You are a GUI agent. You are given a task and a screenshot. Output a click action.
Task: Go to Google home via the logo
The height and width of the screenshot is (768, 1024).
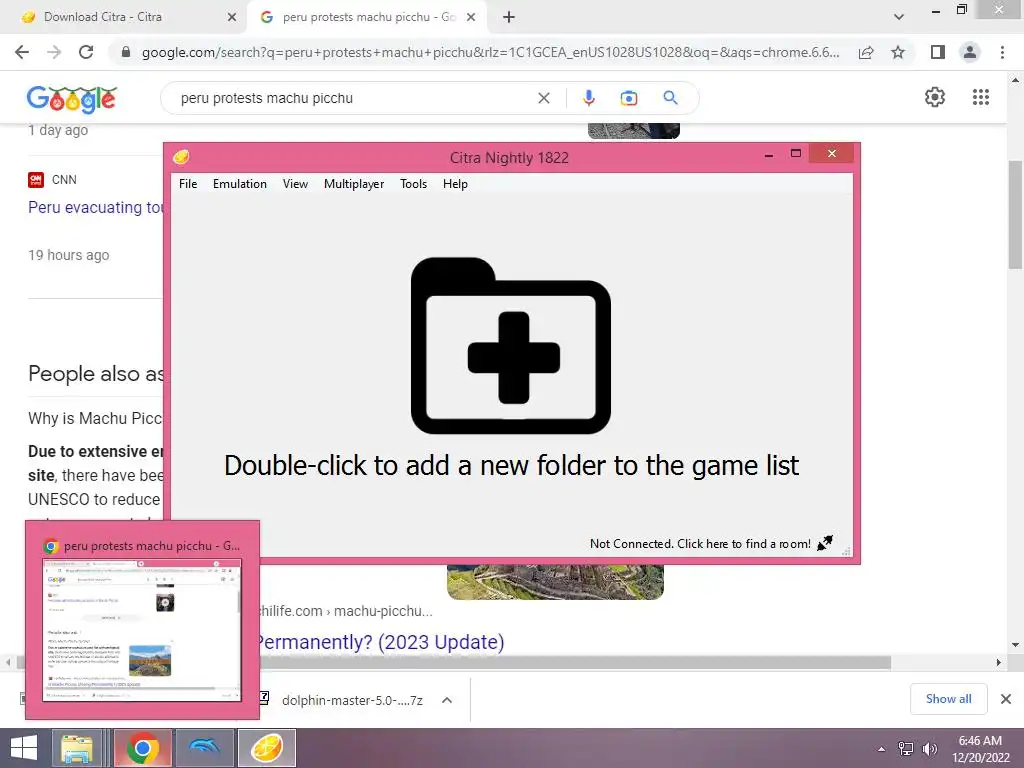72,99
